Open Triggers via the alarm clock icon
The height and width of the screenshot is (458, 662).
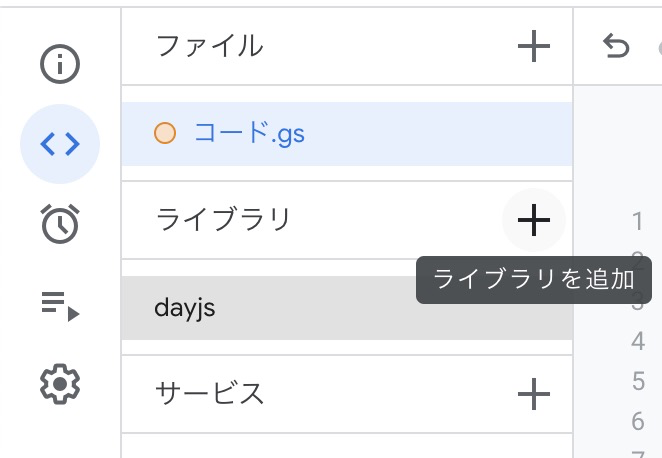point(60,224)
